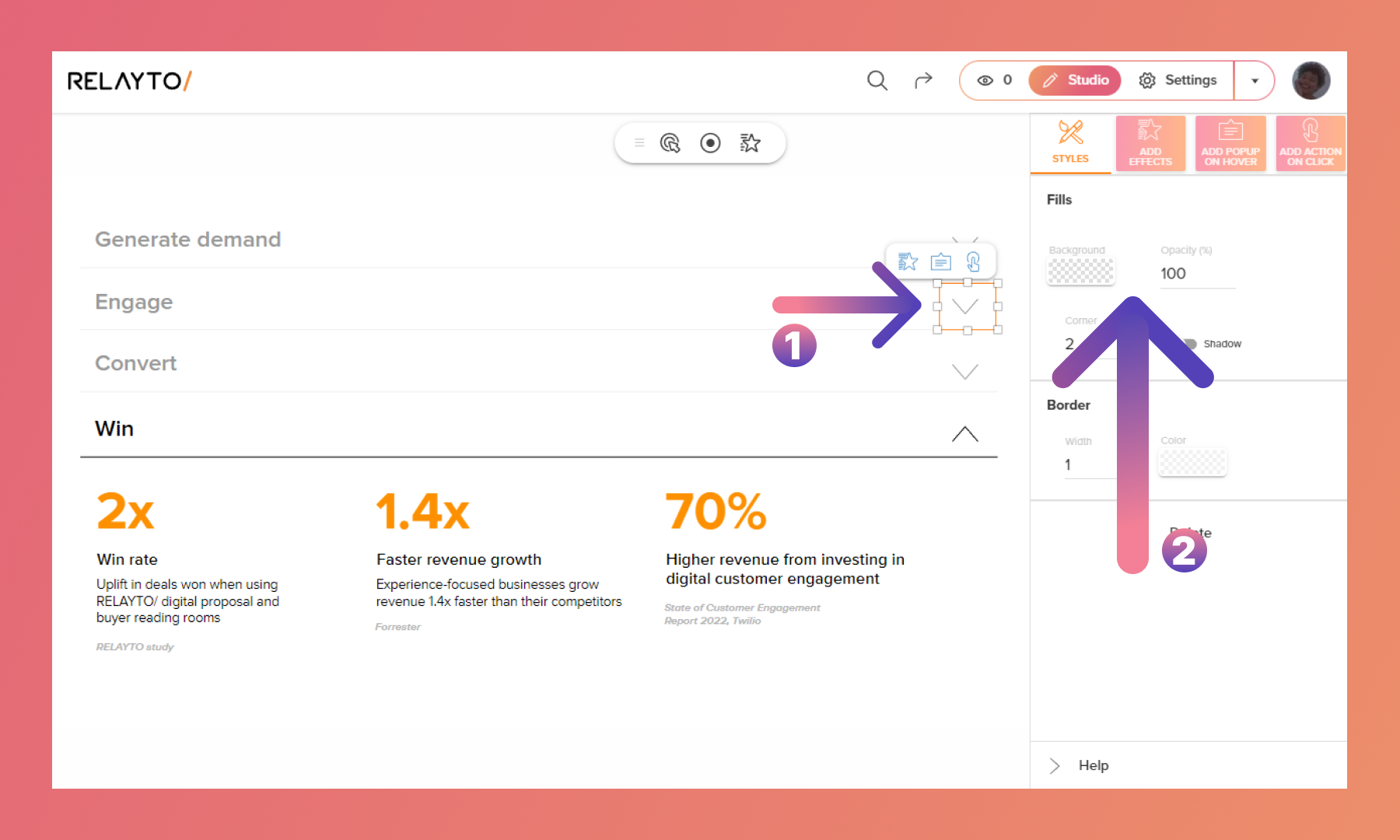Open the dropdown caret beside Settings
Viewport: 1400px width, 840px height.
point(1255,81)
